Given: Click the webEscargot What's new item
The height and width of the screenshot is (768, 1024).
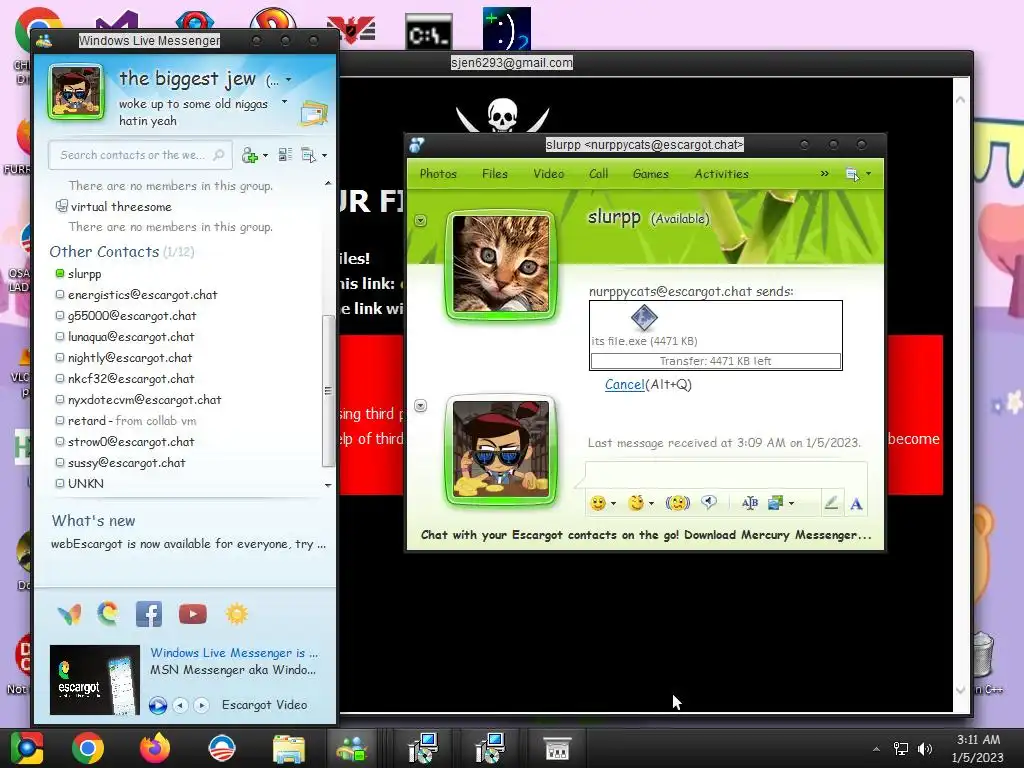Looking at the screenshot, I should click(188, 544).
